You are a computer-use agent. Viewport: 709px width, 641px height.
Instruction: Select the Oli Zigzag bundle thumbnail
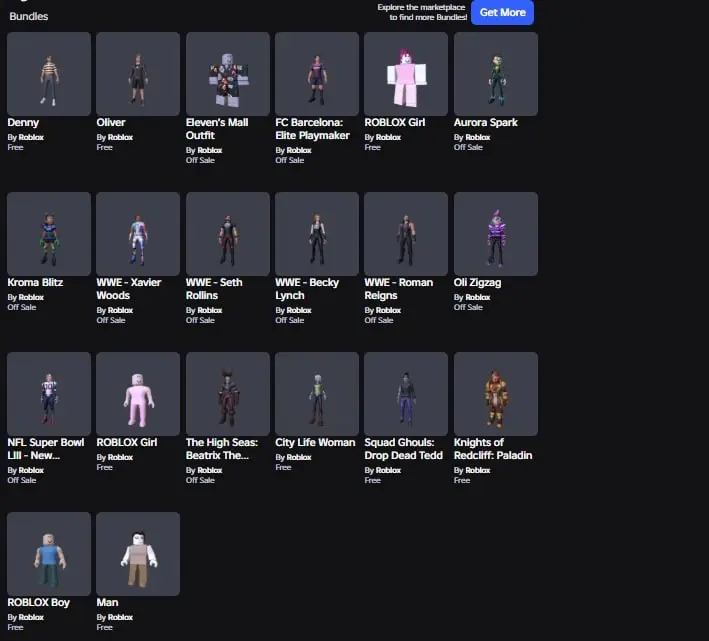(496, 234)
